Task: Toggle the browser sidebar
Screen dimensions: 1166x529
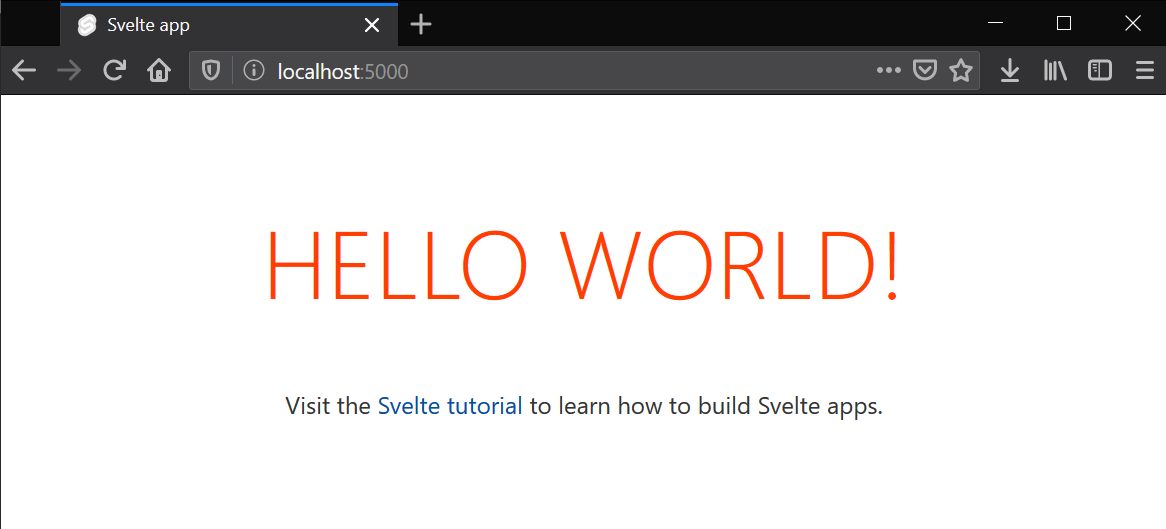Action: click(x=1100, y=70)
